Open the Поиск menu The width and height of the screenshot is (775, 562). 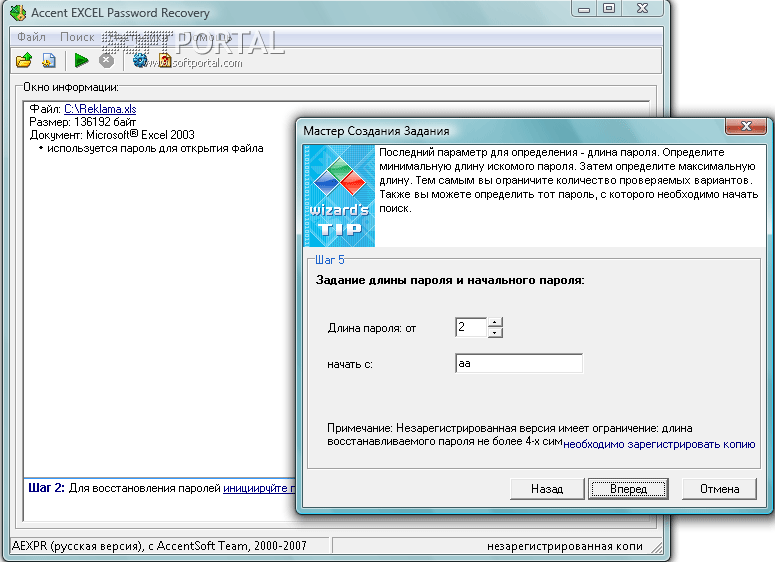[x=77, y=37]
